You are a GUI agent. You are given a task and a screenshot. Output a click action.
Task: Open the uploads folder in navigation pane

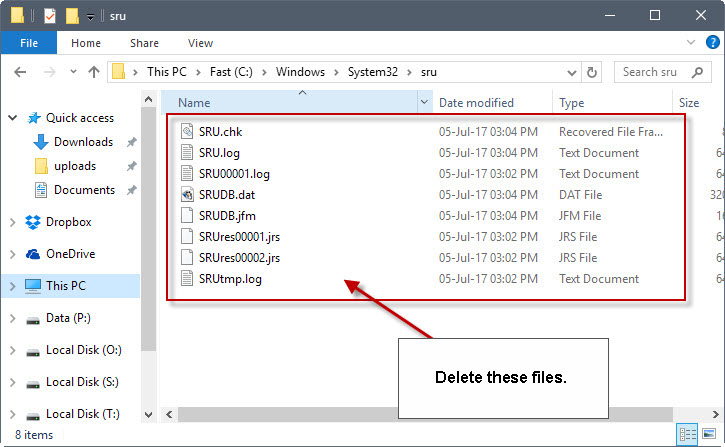[75, 166]
